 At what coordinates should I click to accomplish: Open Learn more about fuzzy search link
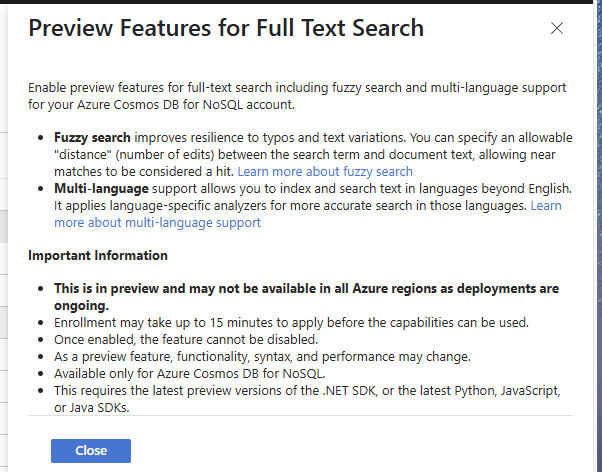click(x=325, y=171)
